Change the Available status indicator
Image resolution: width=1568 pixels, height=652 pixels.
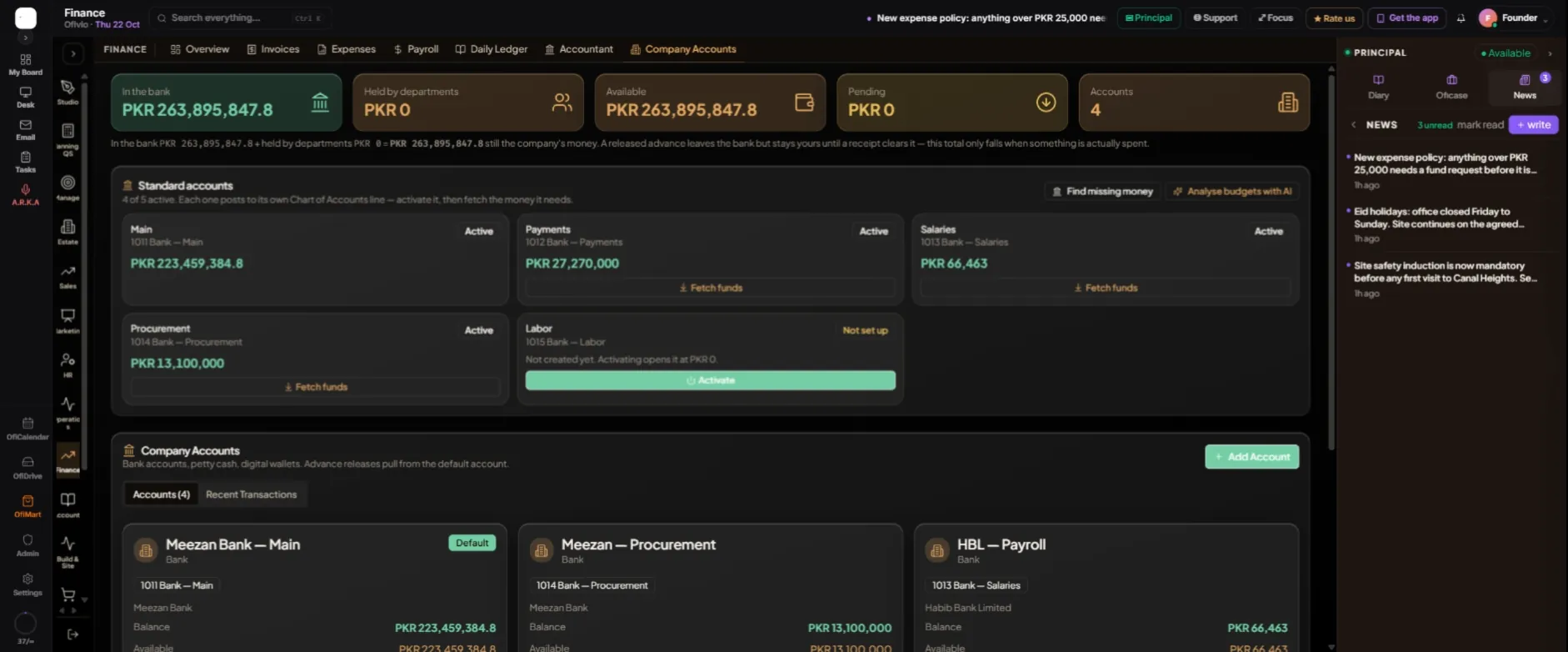pos(1506,53)
